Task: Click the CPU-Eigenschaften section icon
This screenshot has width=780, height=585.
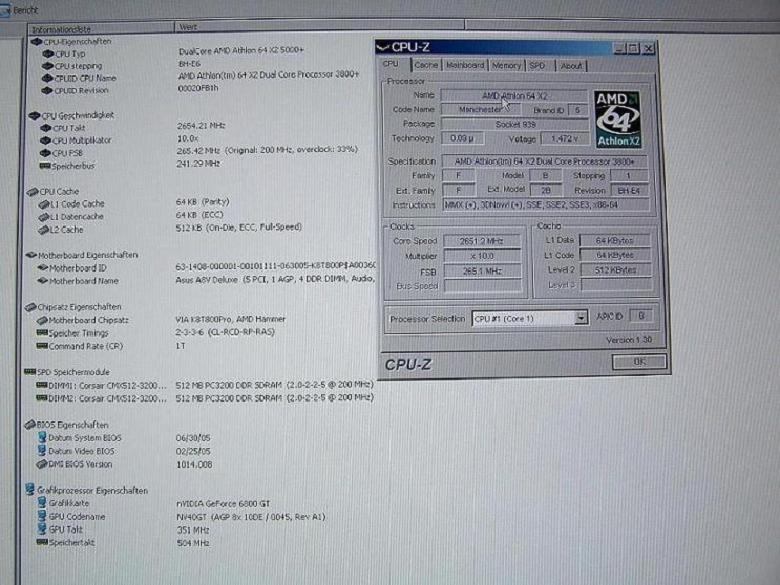Action: click(36, 42)
